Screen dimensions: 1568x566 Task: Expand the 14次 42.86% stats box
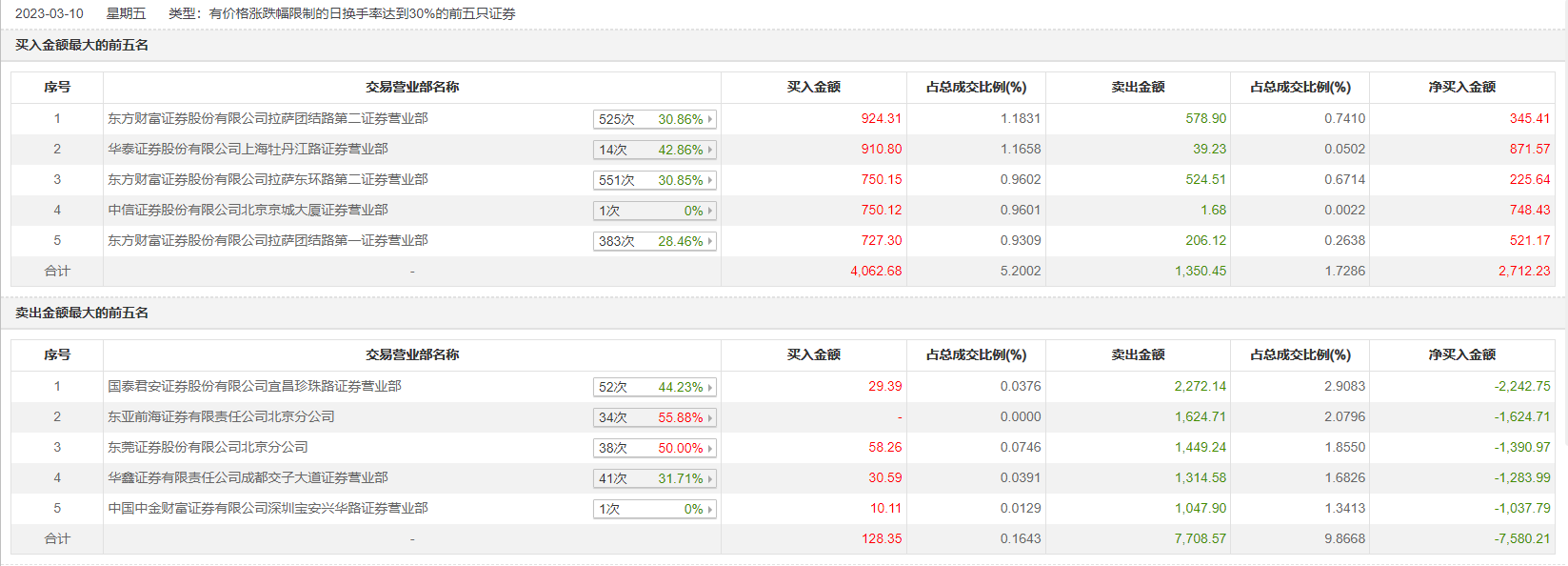[x=654, y=150]
